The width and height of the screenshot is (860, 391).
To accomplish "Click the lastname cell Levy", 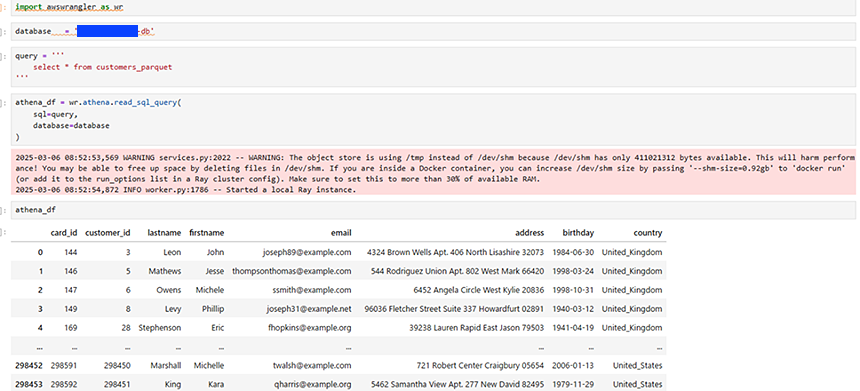I will pos(173,309).
